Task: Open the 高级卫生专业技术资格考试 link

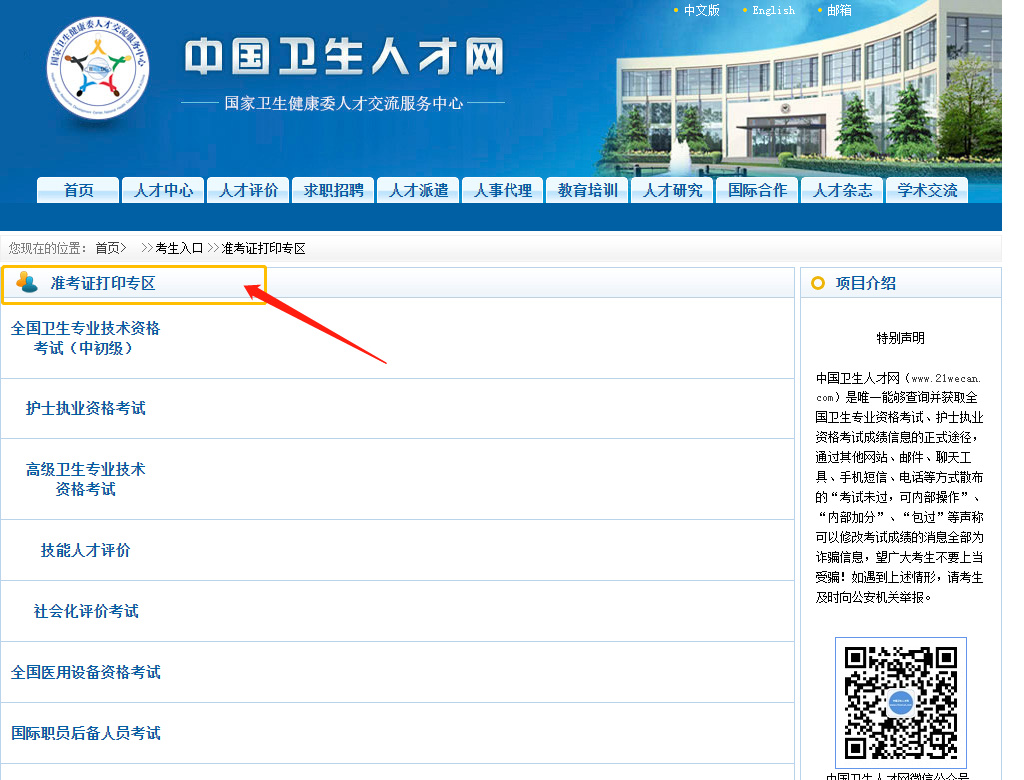Action: [x=86, y=479]
